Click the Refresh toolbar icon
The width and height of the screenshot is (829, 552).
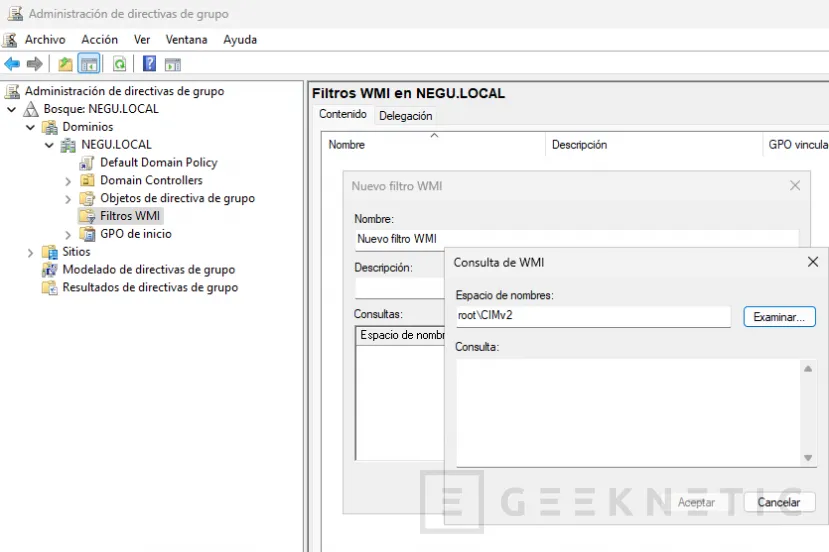point(120,65)
